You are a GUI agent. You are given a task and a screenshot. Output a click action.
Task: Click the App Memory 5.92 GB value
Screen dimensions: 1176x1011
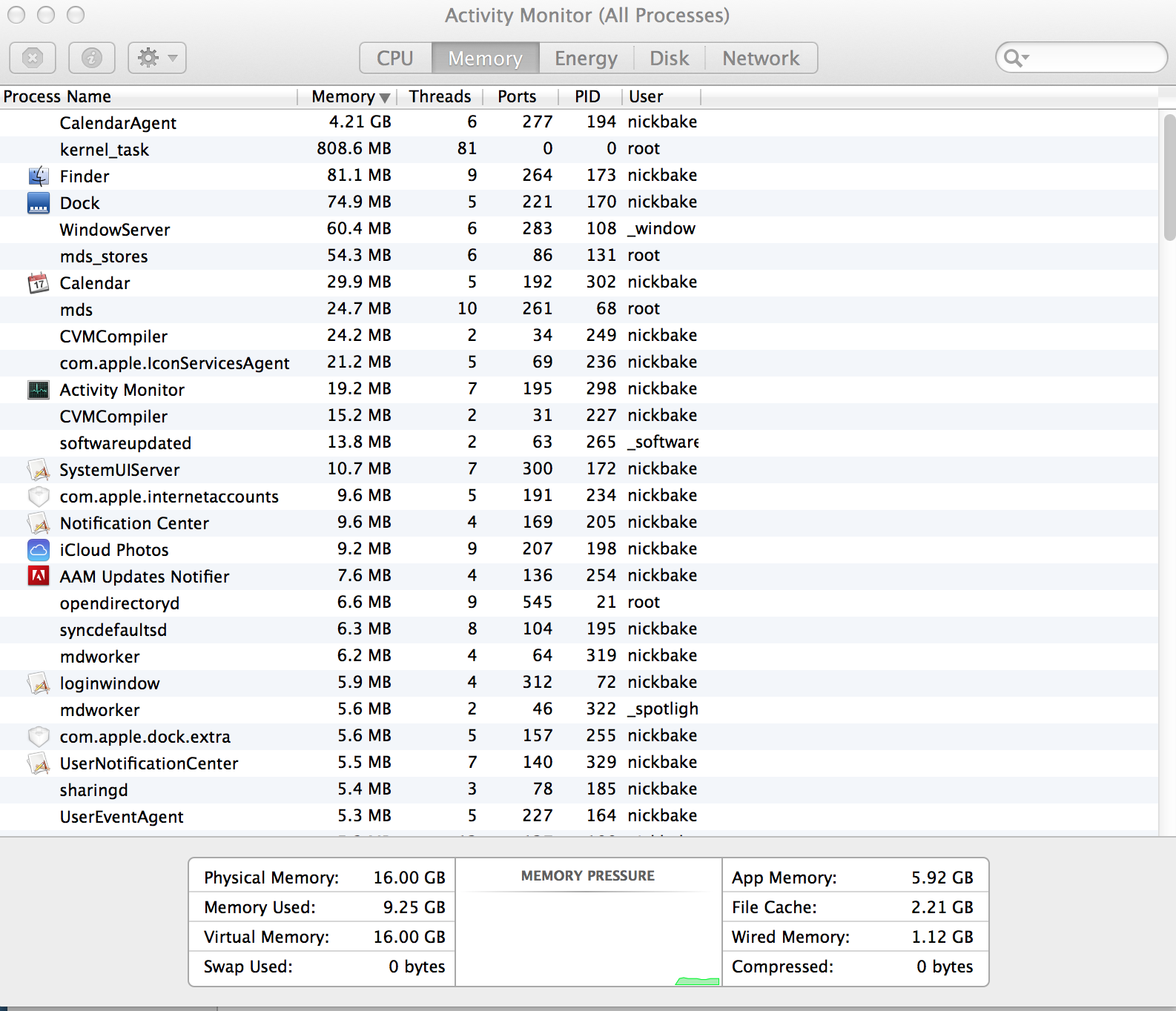pos(942,878)
